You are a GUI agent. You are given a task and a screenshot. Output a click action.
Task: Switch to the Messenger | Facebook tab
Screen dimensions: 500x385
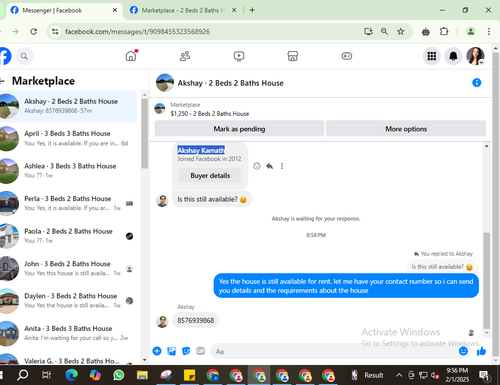coord(63,10)
